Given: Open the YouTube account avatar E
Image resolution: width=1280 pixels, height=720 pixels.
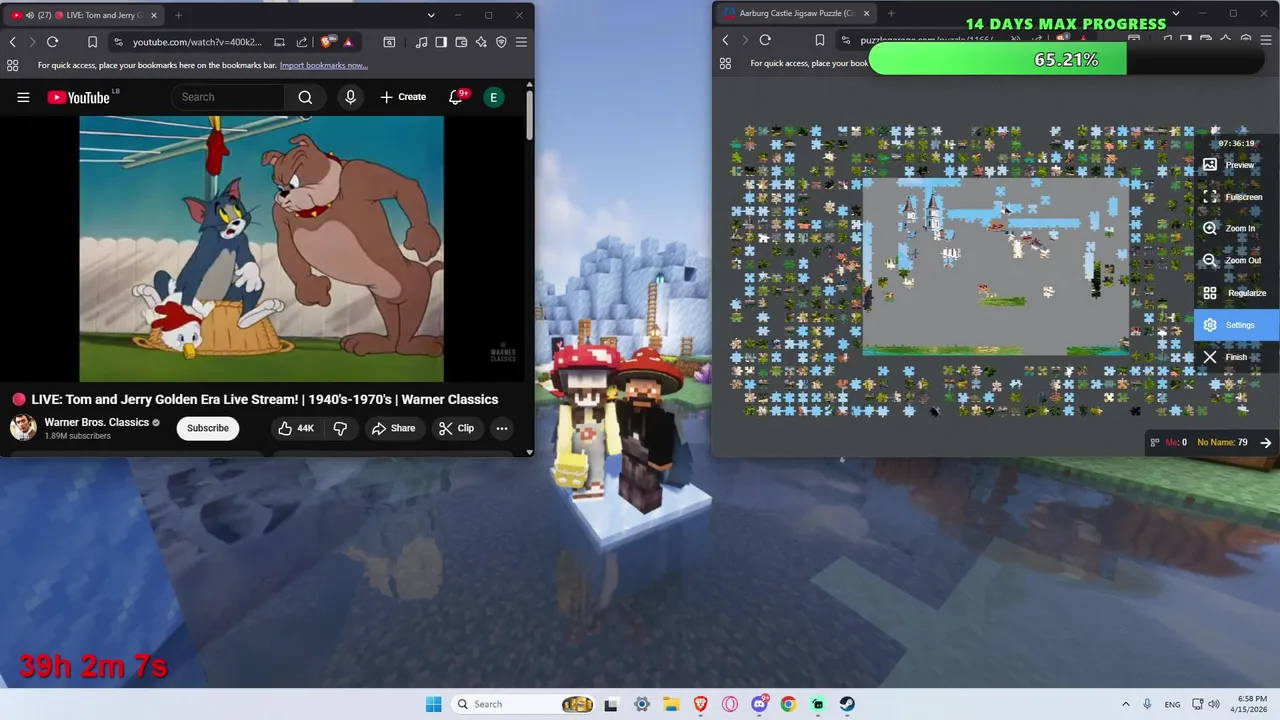Looking at the screenshot, I should coord(493,97).
